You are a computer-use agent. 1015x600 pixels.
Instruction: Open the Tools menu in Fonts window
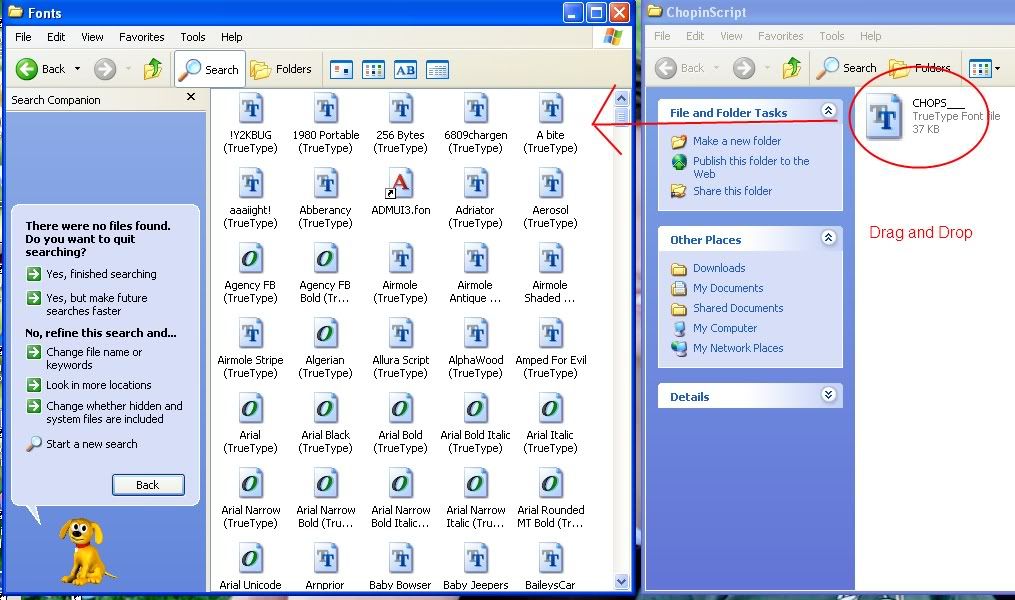tap(193, 37)
